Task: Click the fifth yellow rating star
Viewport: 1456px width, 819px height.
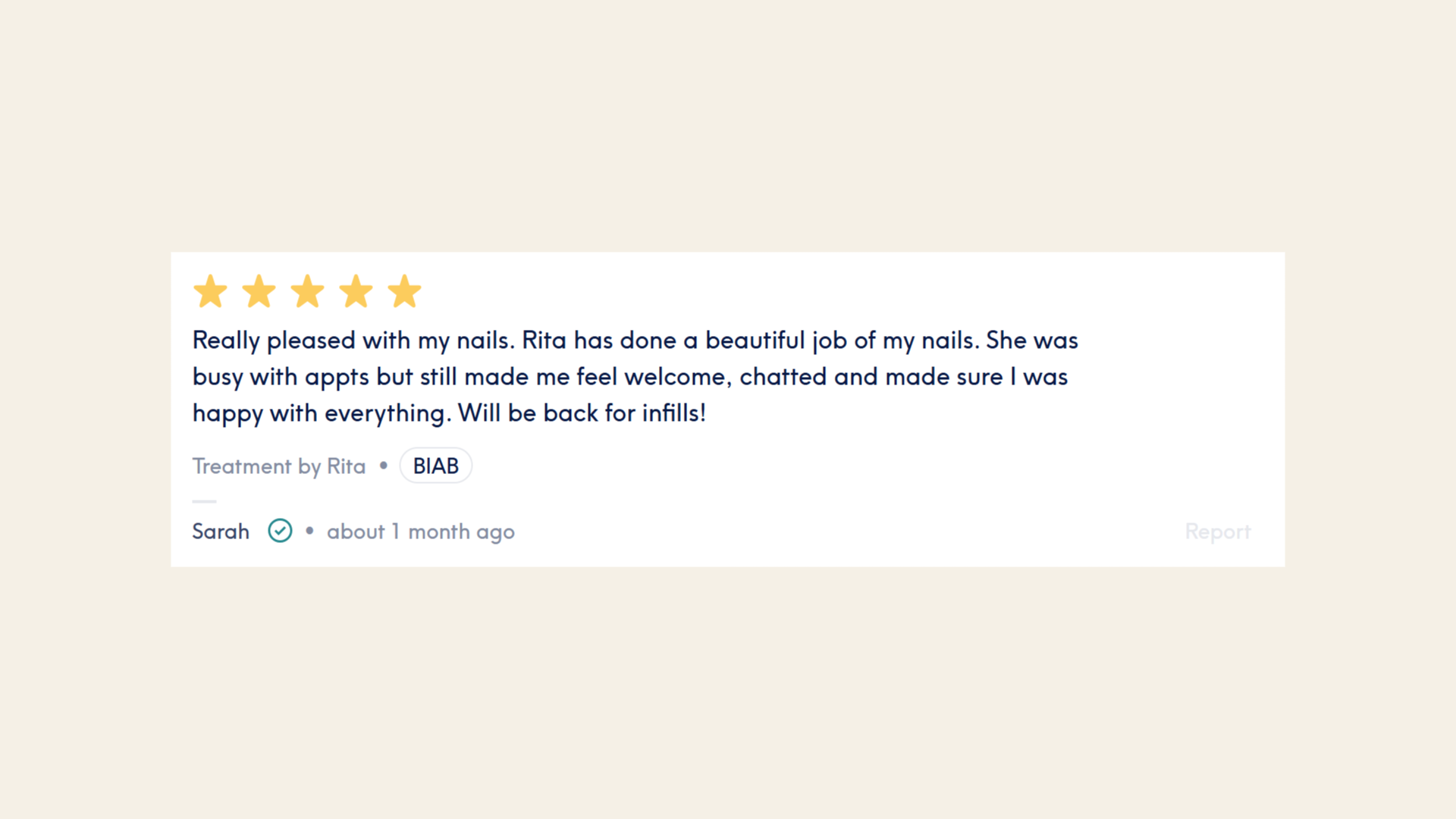Action: 404,291
